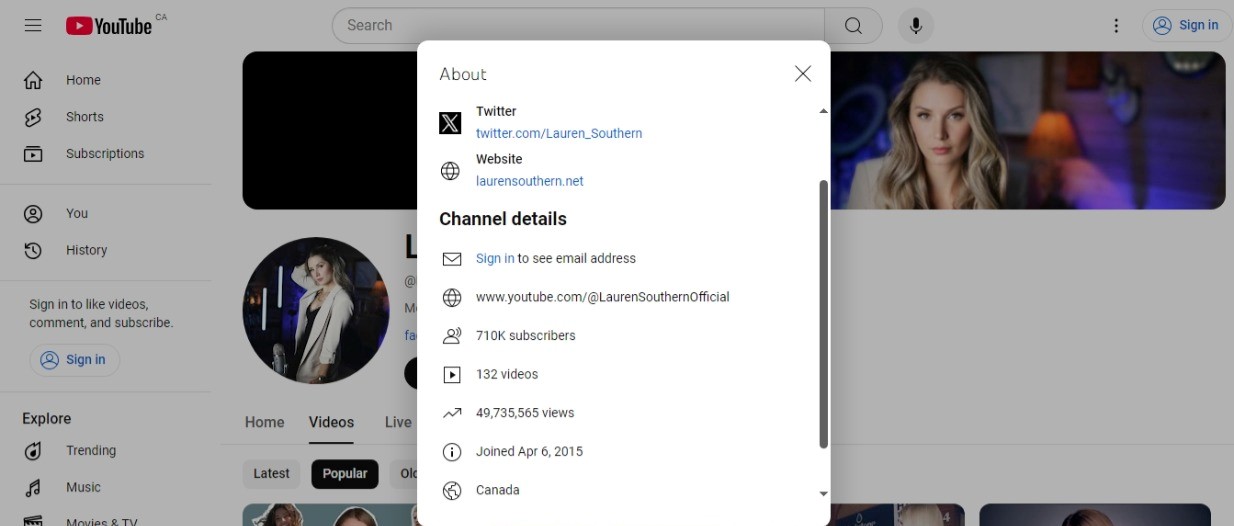Image resolution: width=1234 pixels, height=526 pixels.
Task: Open History in the sidebar
Action: (105, 250)
